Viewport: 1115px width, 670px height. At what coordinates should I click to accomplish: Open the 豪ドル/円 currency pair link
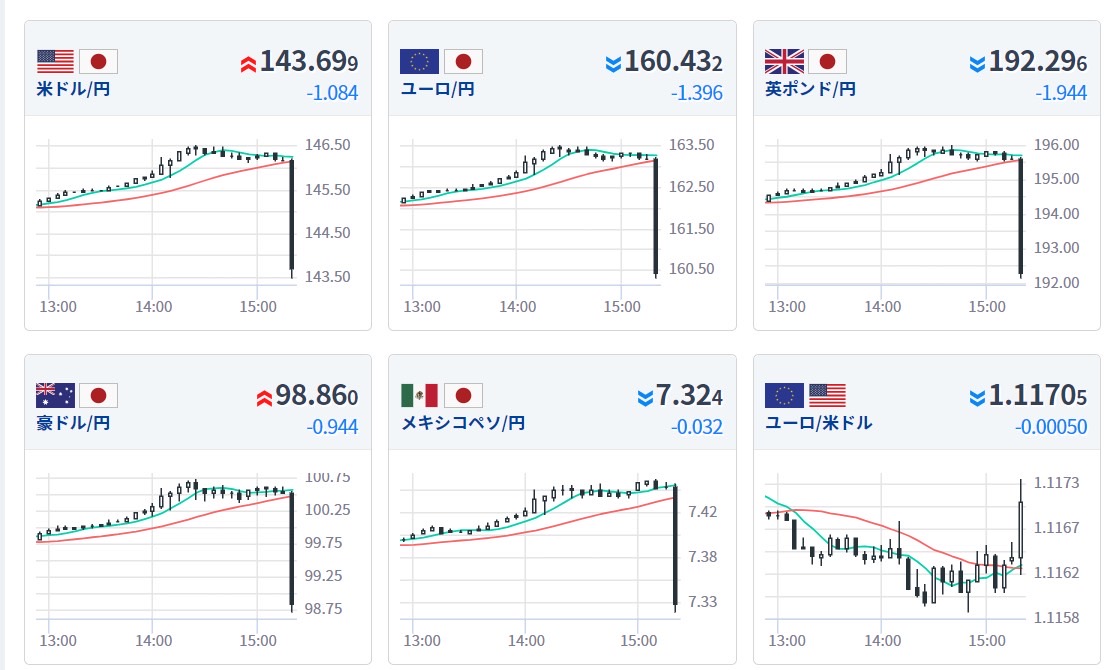[73, 422]
